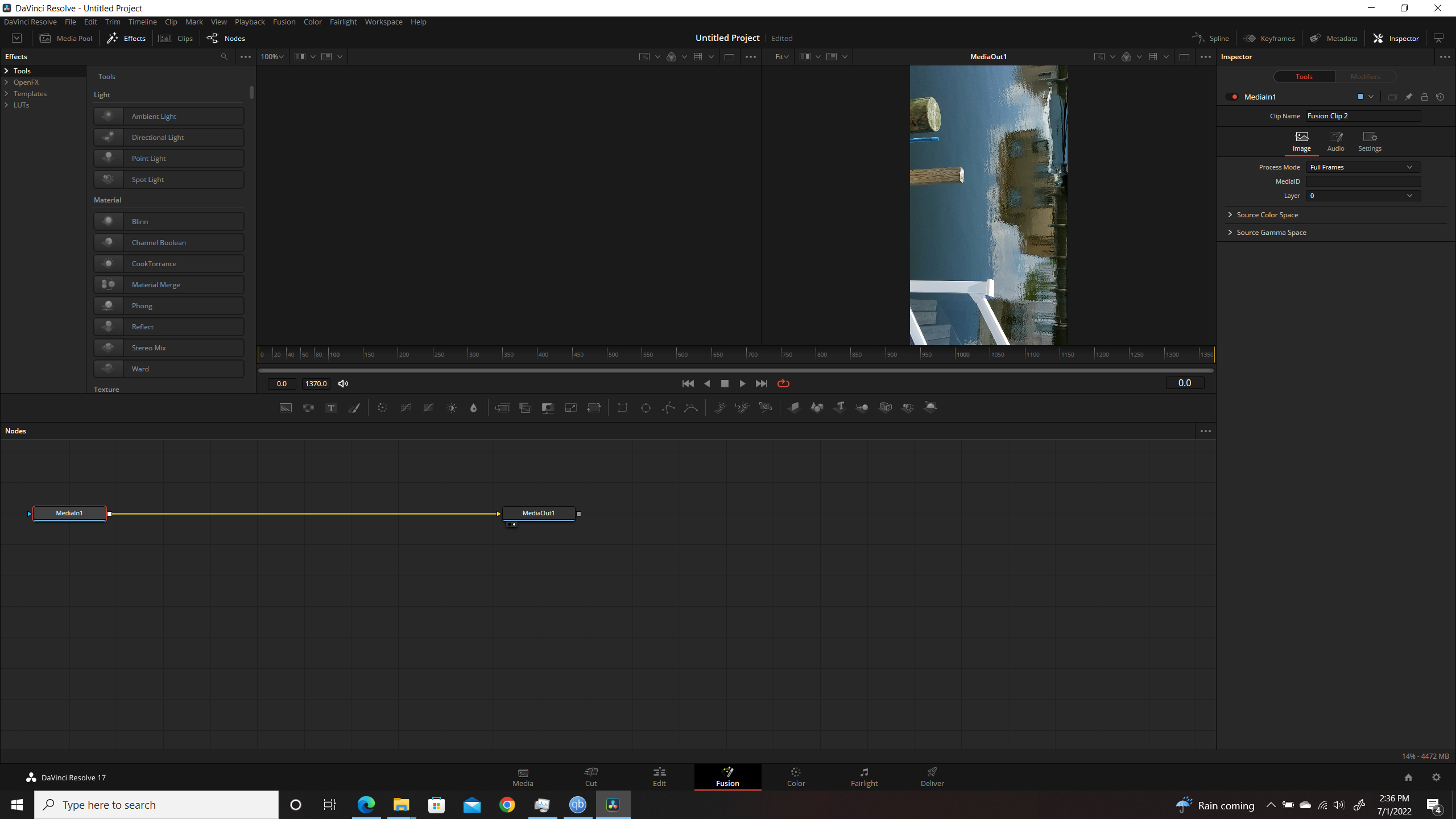The image size is (1456, 819).
Task: Switch to the Settings inspector tab
Action: point(1370,142)
